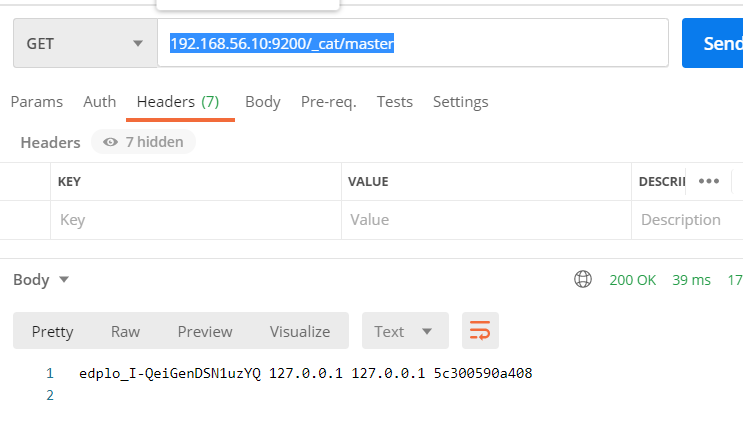Image resolution: width=743 pixels, height=438 pixels.
Task: Open the Text format dropdown
Action: point(405,331)
